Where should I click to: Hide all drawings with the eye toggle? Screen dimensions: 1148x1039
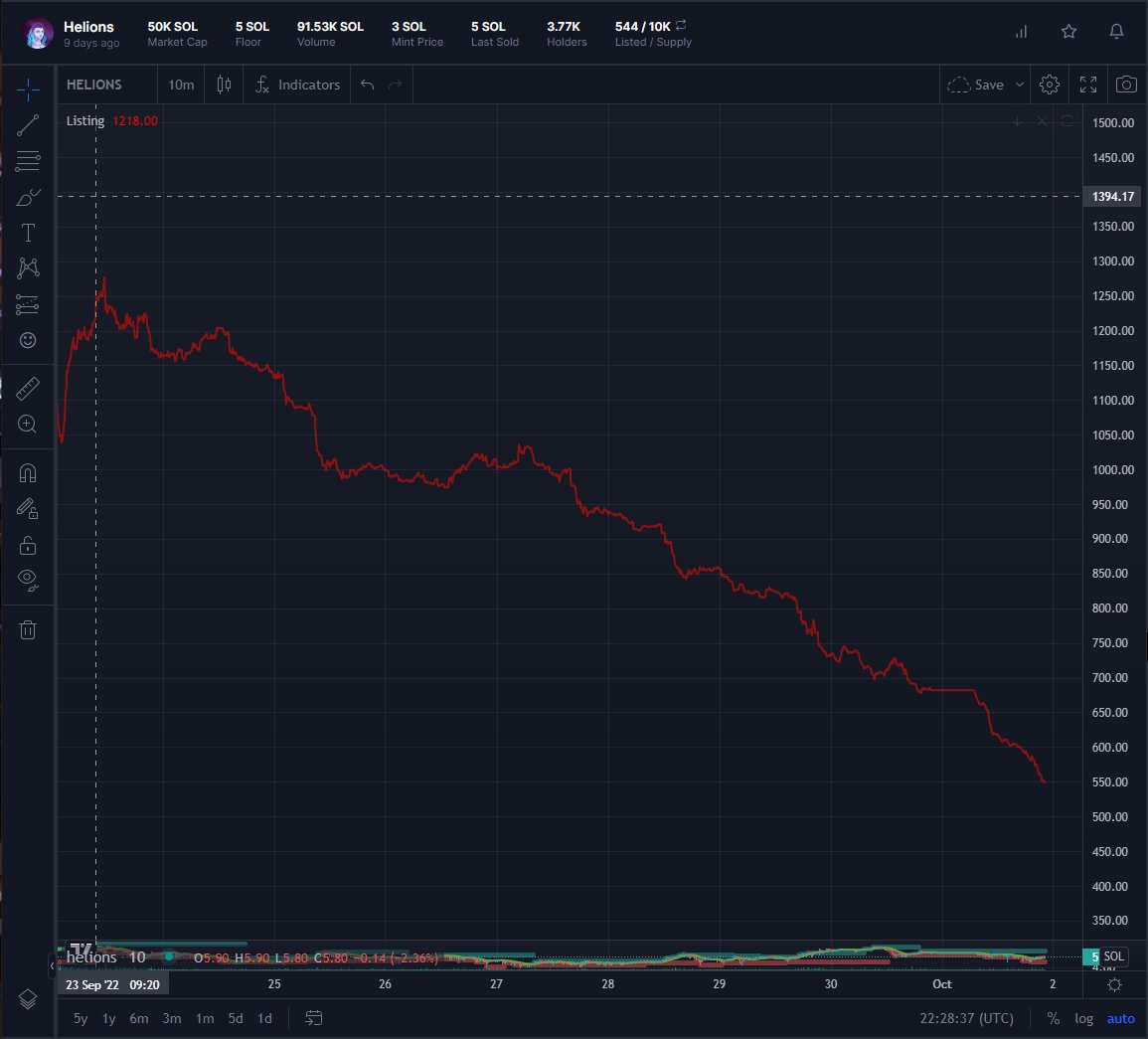(x=28, y=580)
